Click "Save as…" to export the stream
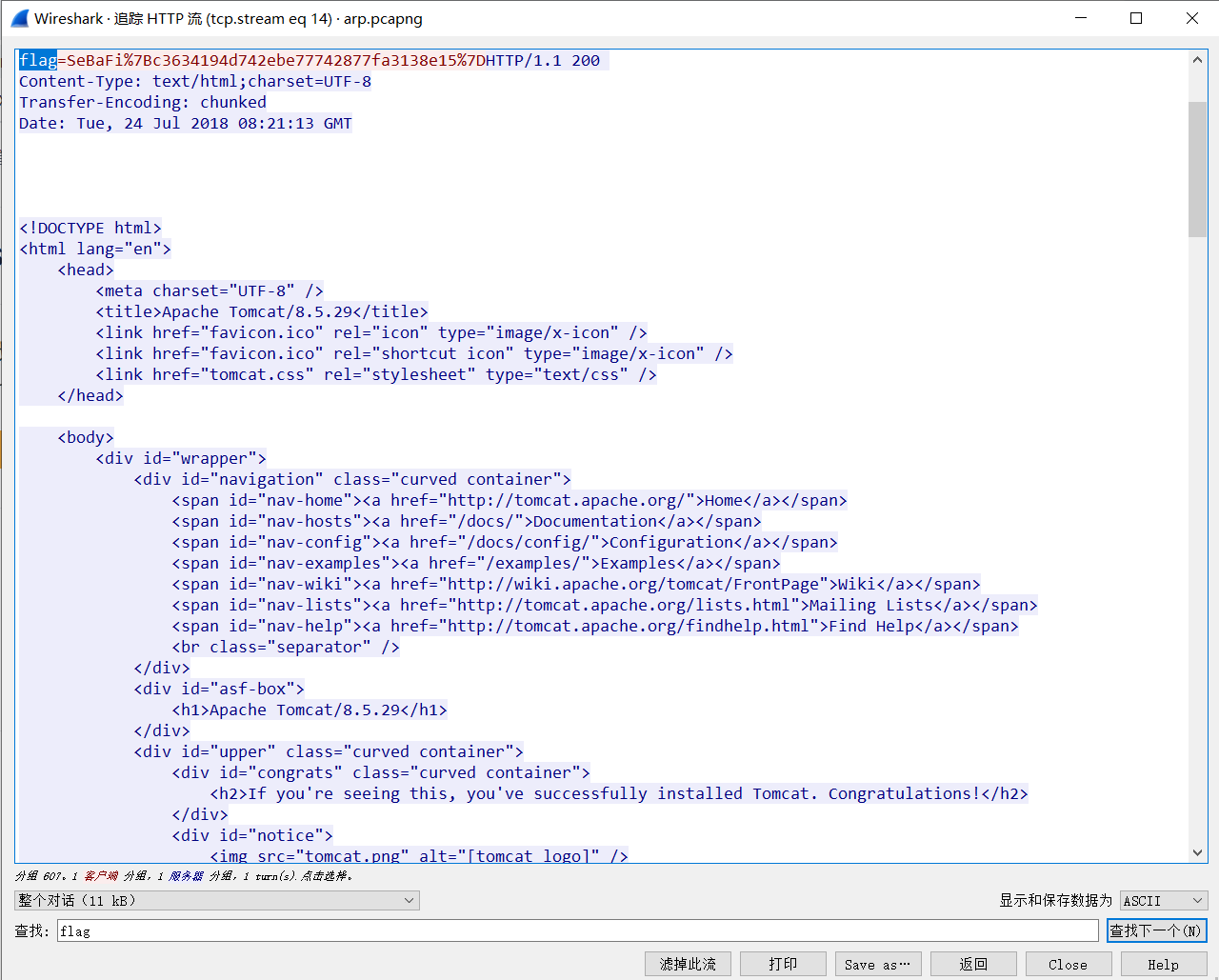The height and width of the screenshot is (980, 1219). [878, 963]
